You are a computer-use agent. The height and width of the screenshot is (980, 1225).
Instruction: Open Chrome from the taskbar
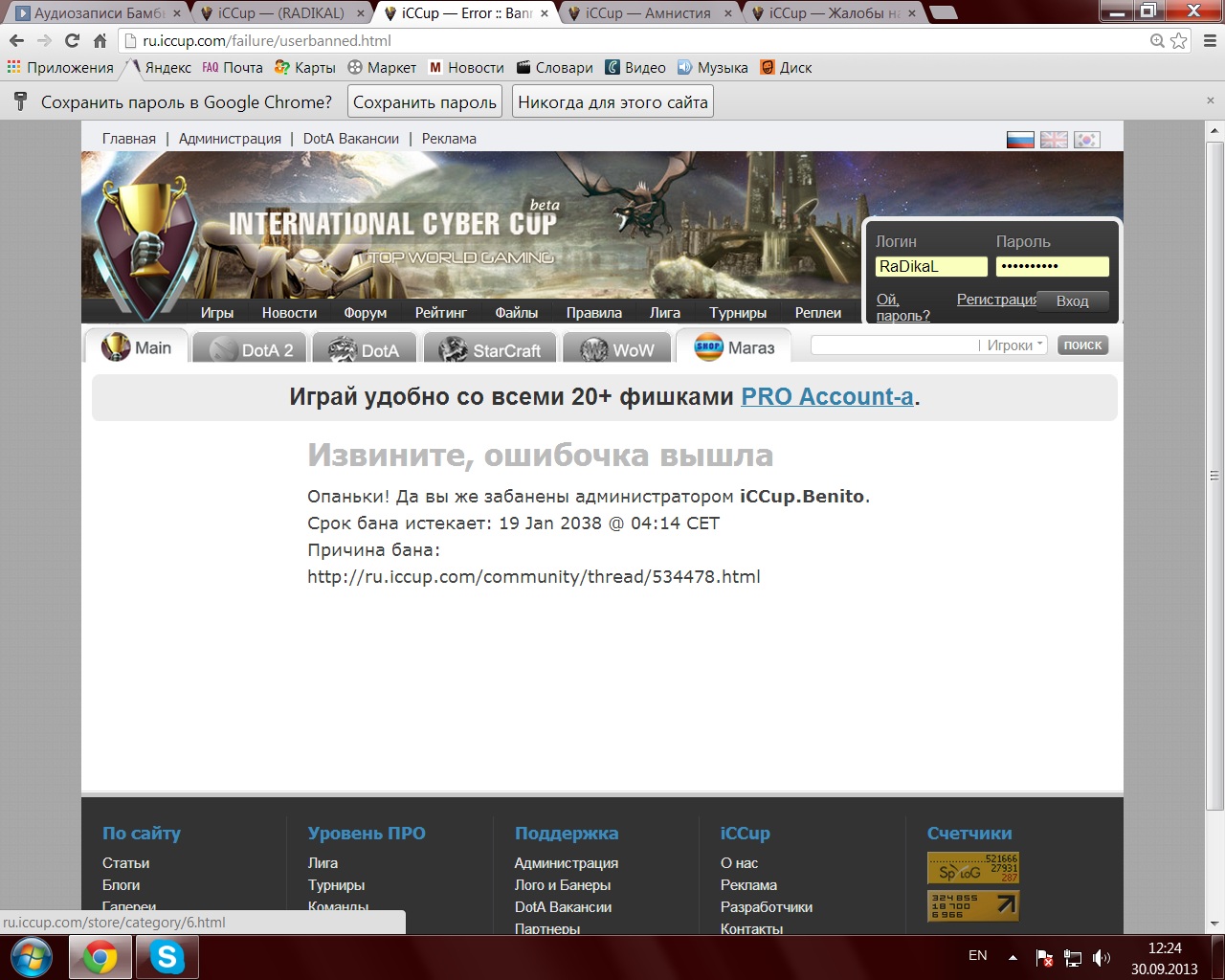point(100,957)
